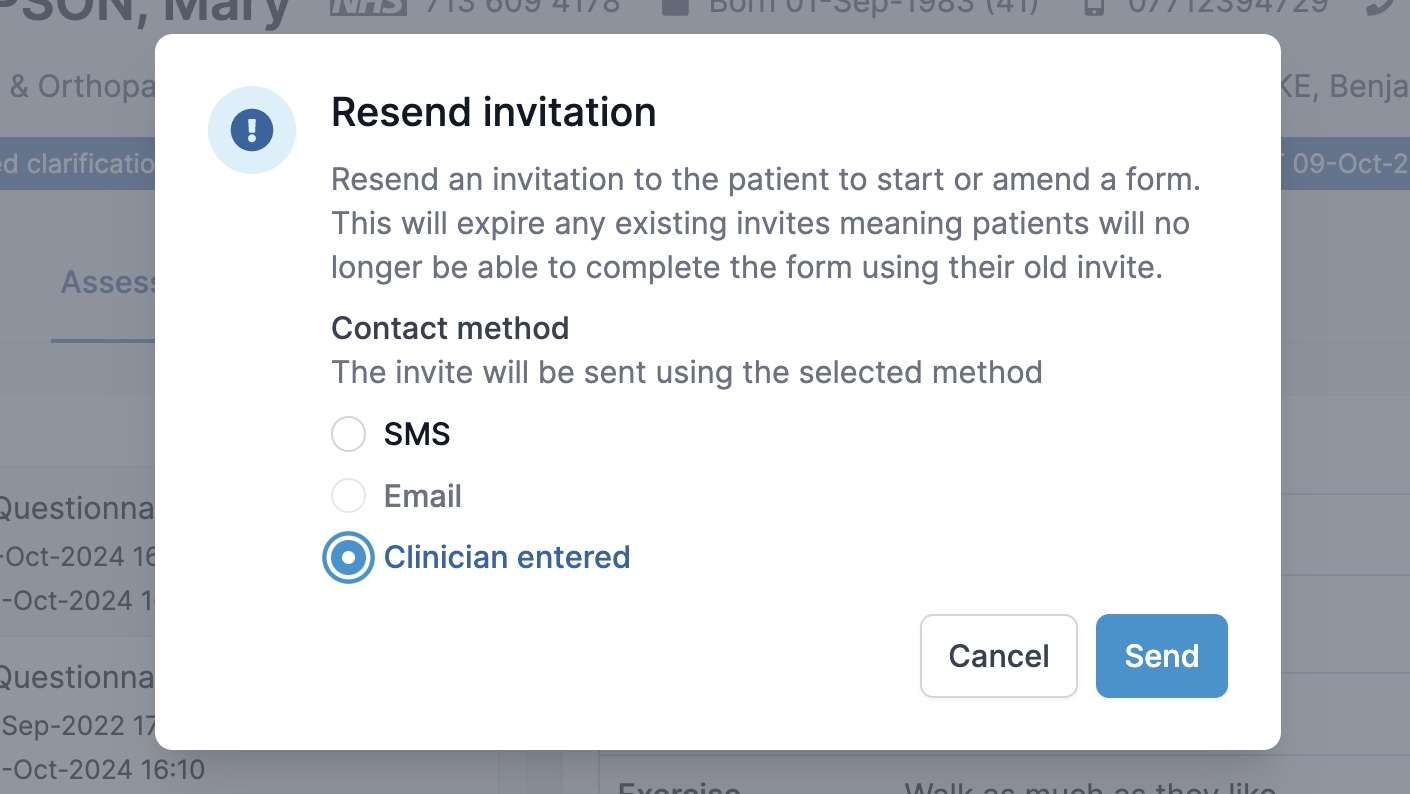Click the exclamation alert icon in dialog
The width and height of the screenshot is (1410, 794).
[x=252, y=130]
